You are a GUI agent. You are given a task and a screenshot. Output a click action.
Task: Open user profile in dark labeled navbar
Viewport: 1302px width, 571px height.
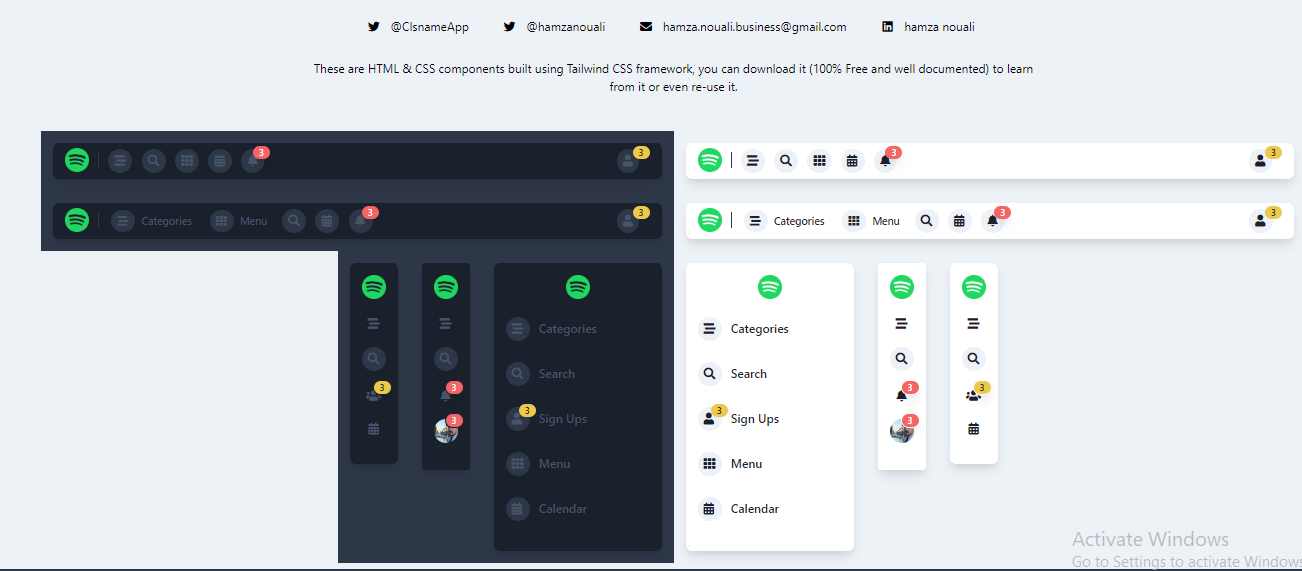pyautogui.click(x=628, y=221)
